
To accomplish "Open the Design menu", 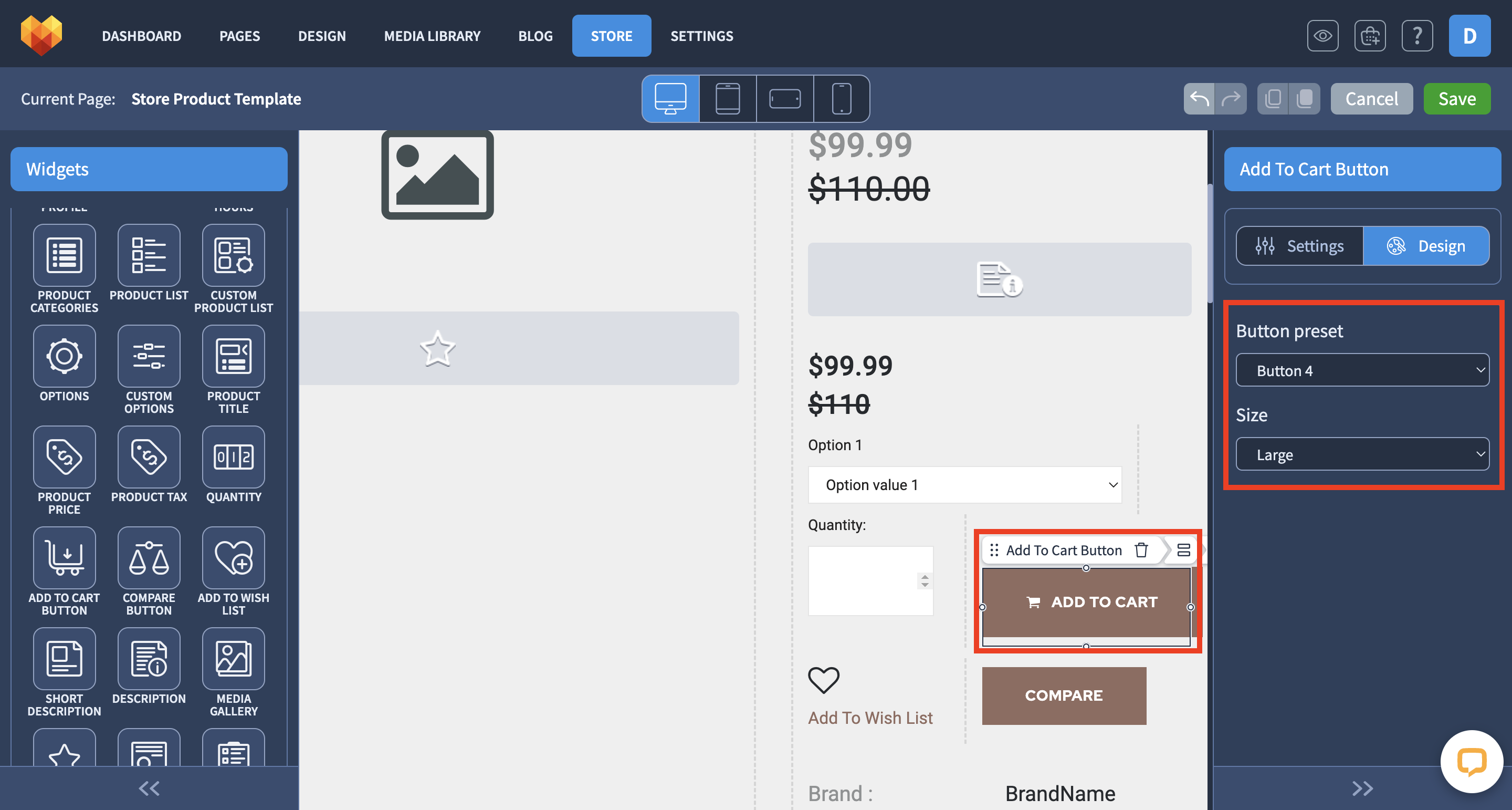I will coord(322,36).
